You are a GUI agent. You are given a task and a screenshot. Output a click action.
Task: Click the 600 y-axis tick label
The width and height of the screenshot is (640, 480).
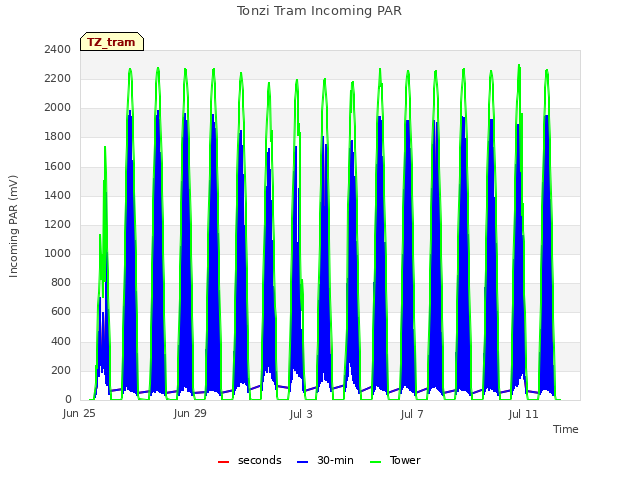pyautogui.click(x=61, y=312)
